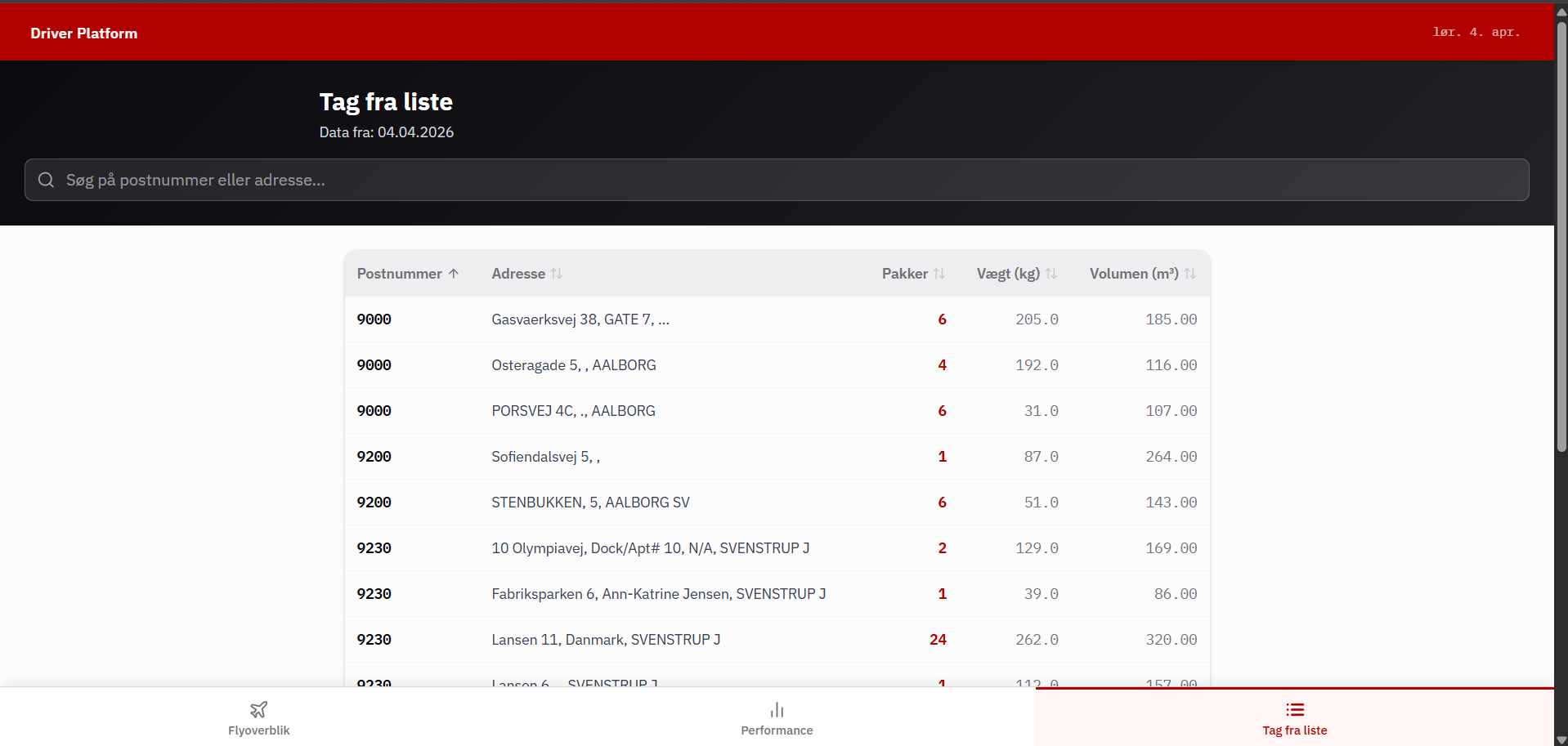1568x746 pixels.
Task: Click weight value 262.0
Action: tap(1037, 640)
